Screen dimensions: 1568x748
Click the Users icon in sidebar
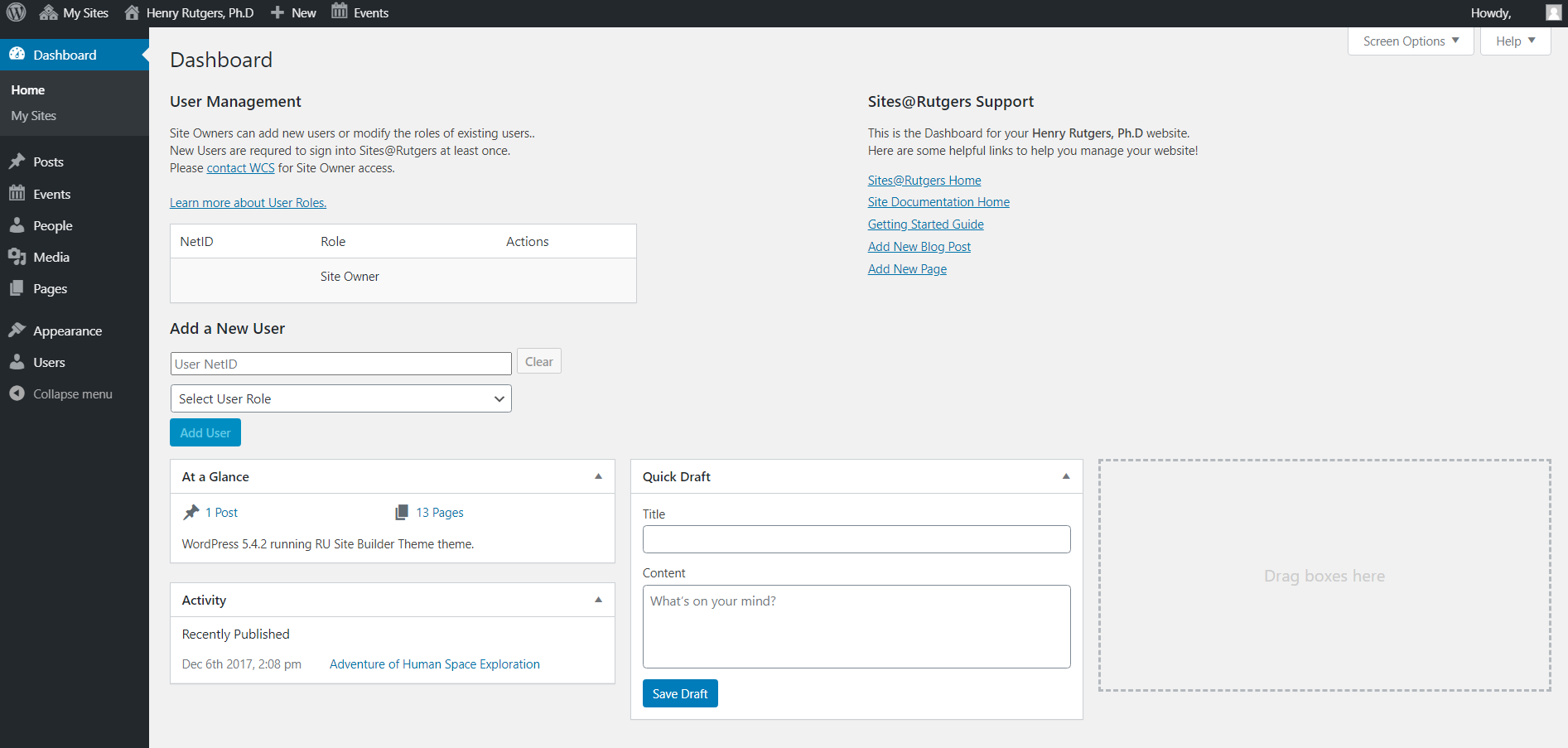tap(17, 362)
